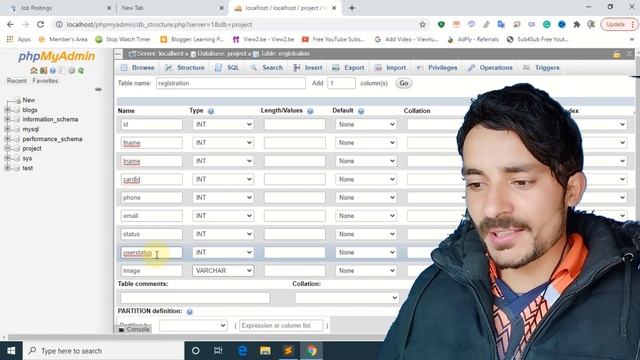Click help icon next to Default header
This screenshot has height=360, width=640.
coord(361,111)
